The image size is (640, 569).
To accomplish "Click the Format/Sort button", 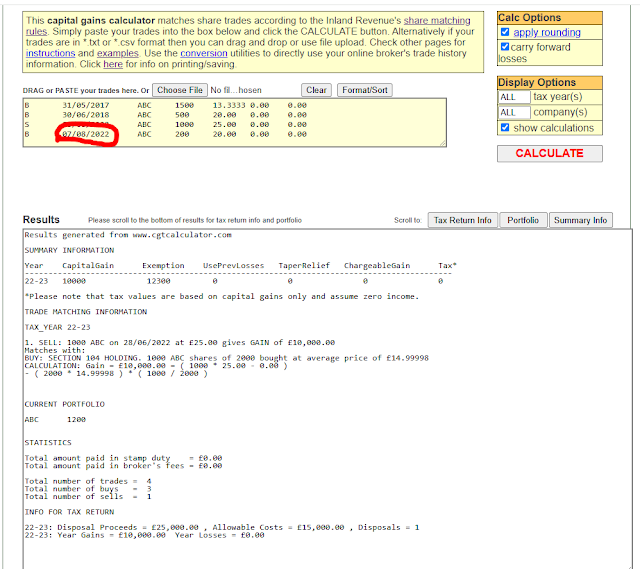I will point(364,90).
